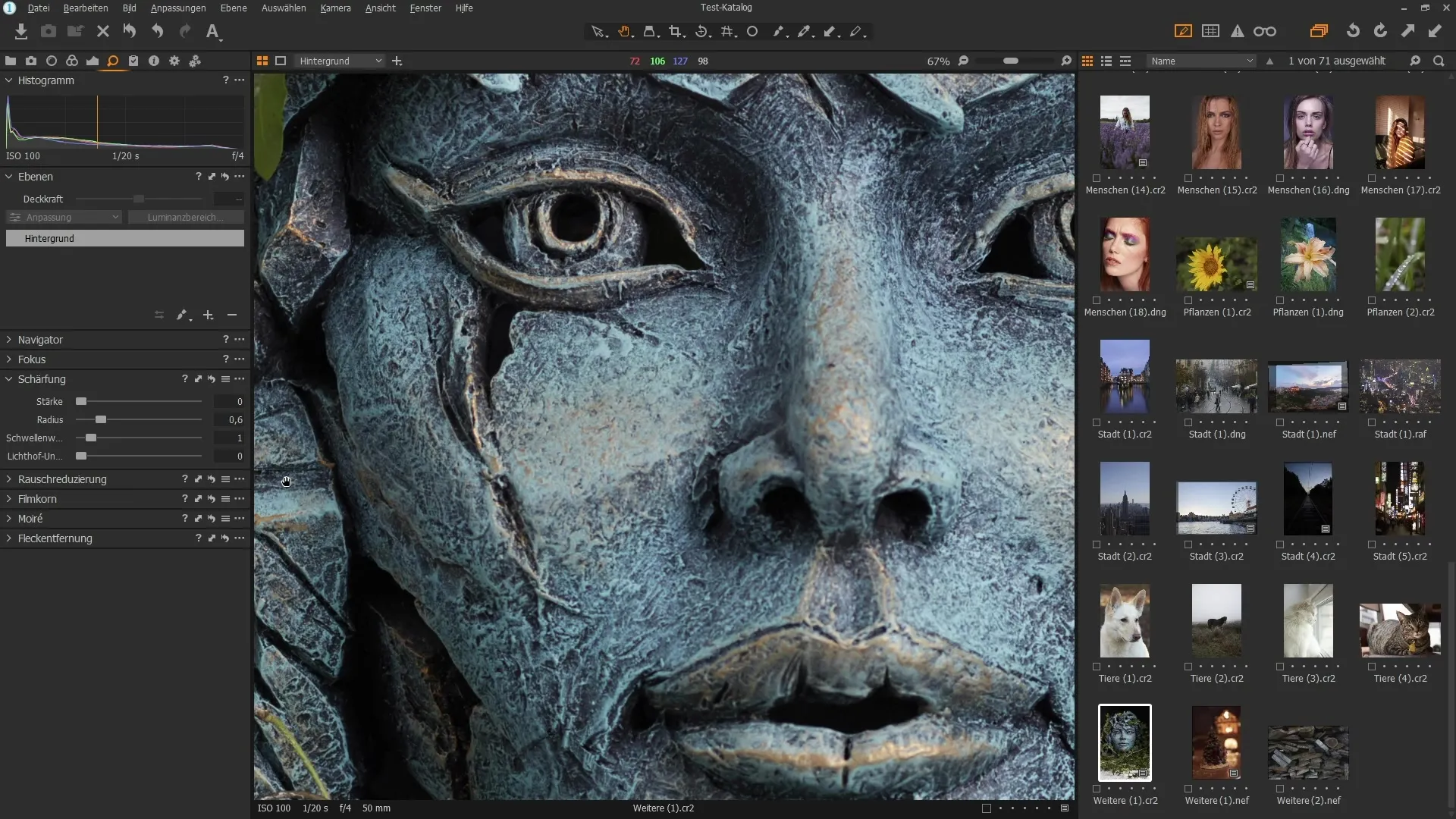Viewport: 1456px width, 819px height.
Task: Toggle the exposure warning triangle
Action: (1238, 31)
